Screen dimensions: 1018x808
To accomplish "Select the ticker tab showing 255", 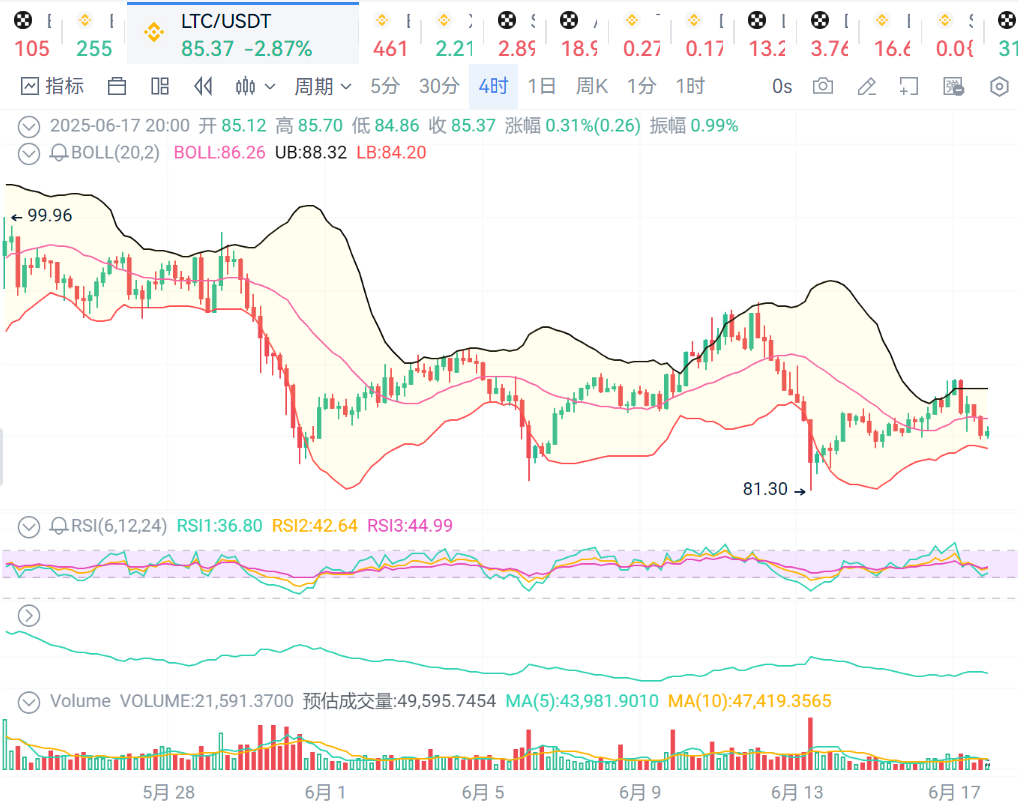I will click(94, 33).
